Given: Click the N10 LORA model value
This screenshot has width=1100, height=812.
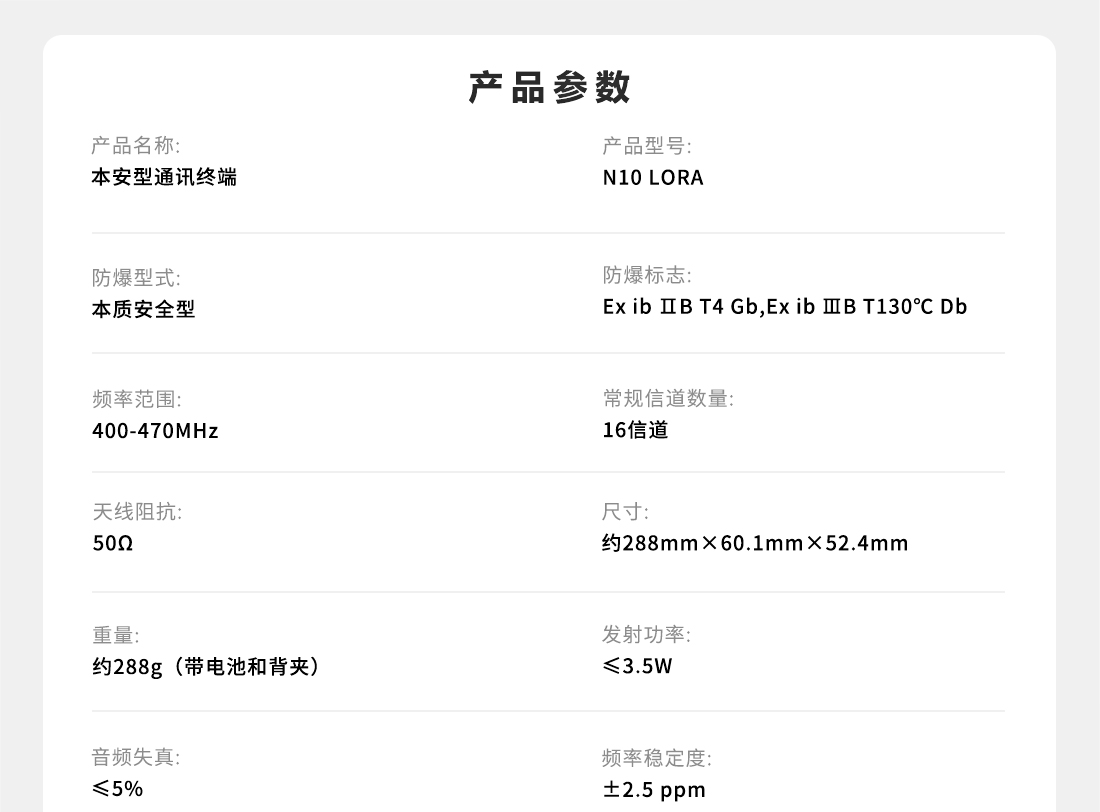Looking at the screenshot, I should pyautogui.click(x=653, y=178).
